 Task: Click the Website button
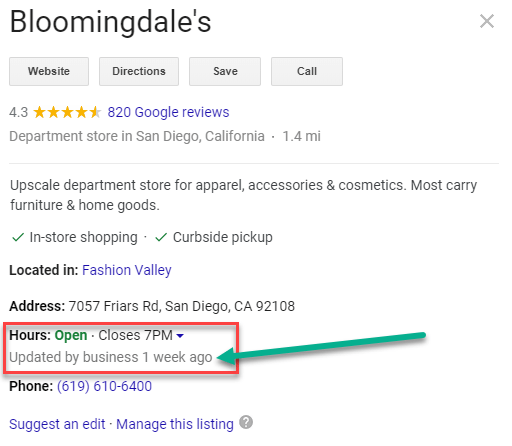pos(49,71)
